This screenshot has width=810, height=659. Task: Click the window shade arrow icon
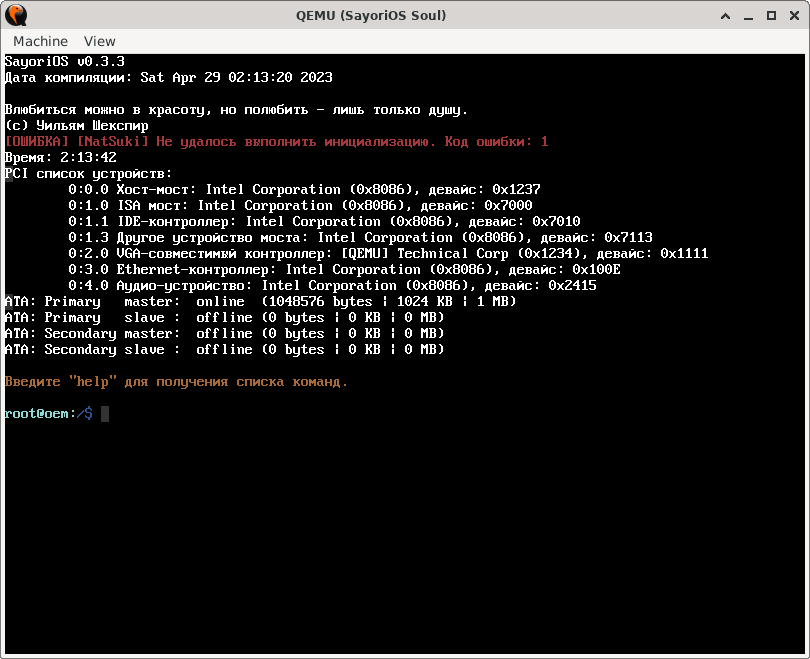coord(724,15)
